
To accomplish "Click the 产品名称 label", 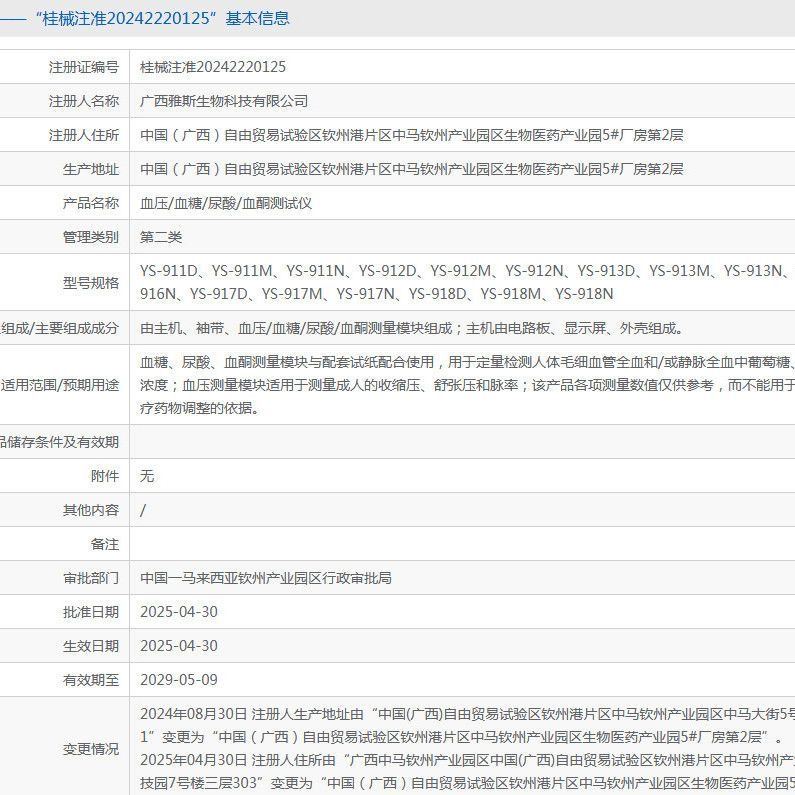I will [x=91, y=203].
